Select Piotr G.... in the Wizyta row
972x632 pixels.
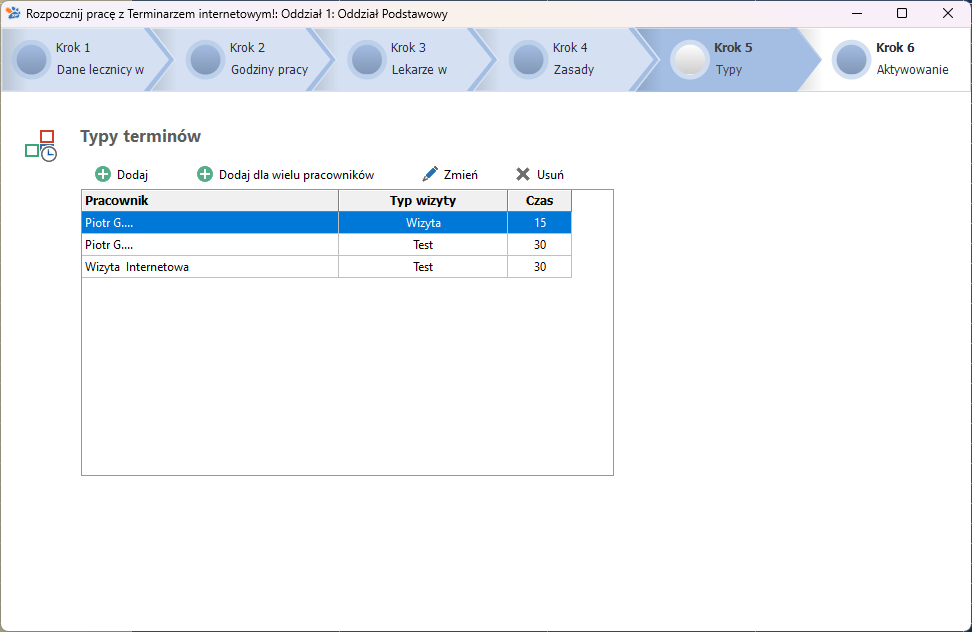click(x=210, y=223)
